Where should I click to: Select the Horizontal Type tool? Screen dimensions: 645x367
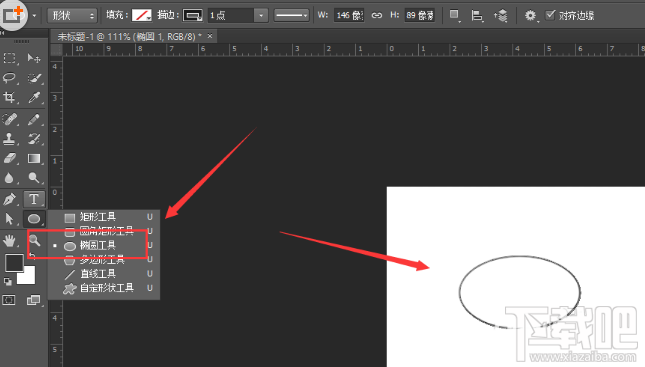coord(34,199)
